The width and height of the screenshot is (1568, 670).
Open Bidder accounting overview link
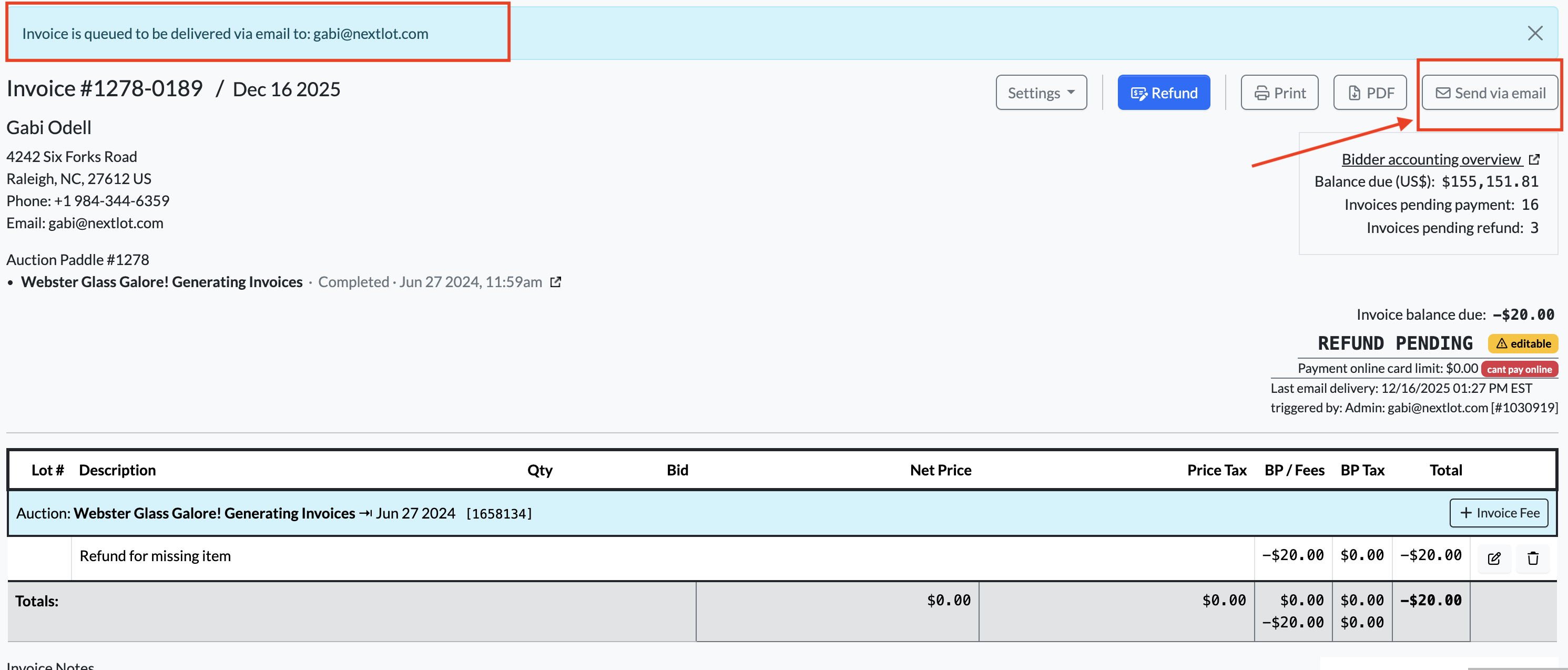[1431, 159]
